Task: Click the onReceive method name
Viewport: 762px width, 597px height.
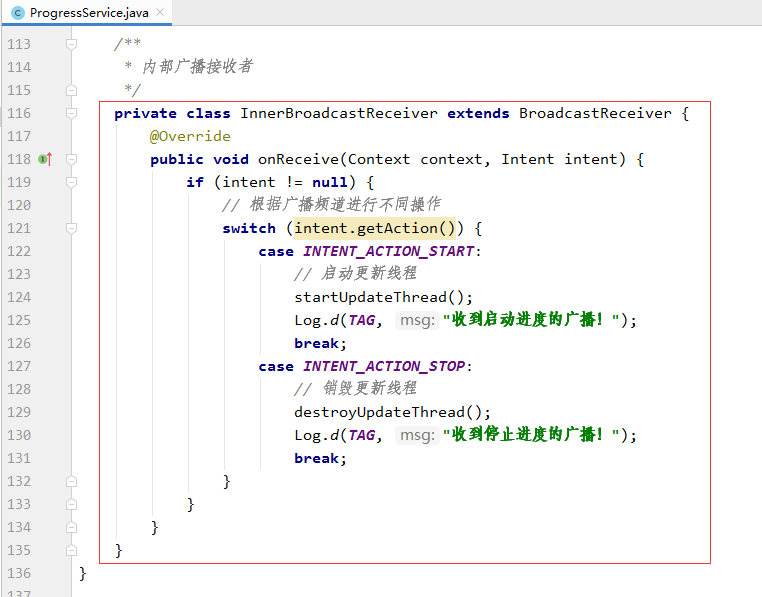Action: point(298,159)
